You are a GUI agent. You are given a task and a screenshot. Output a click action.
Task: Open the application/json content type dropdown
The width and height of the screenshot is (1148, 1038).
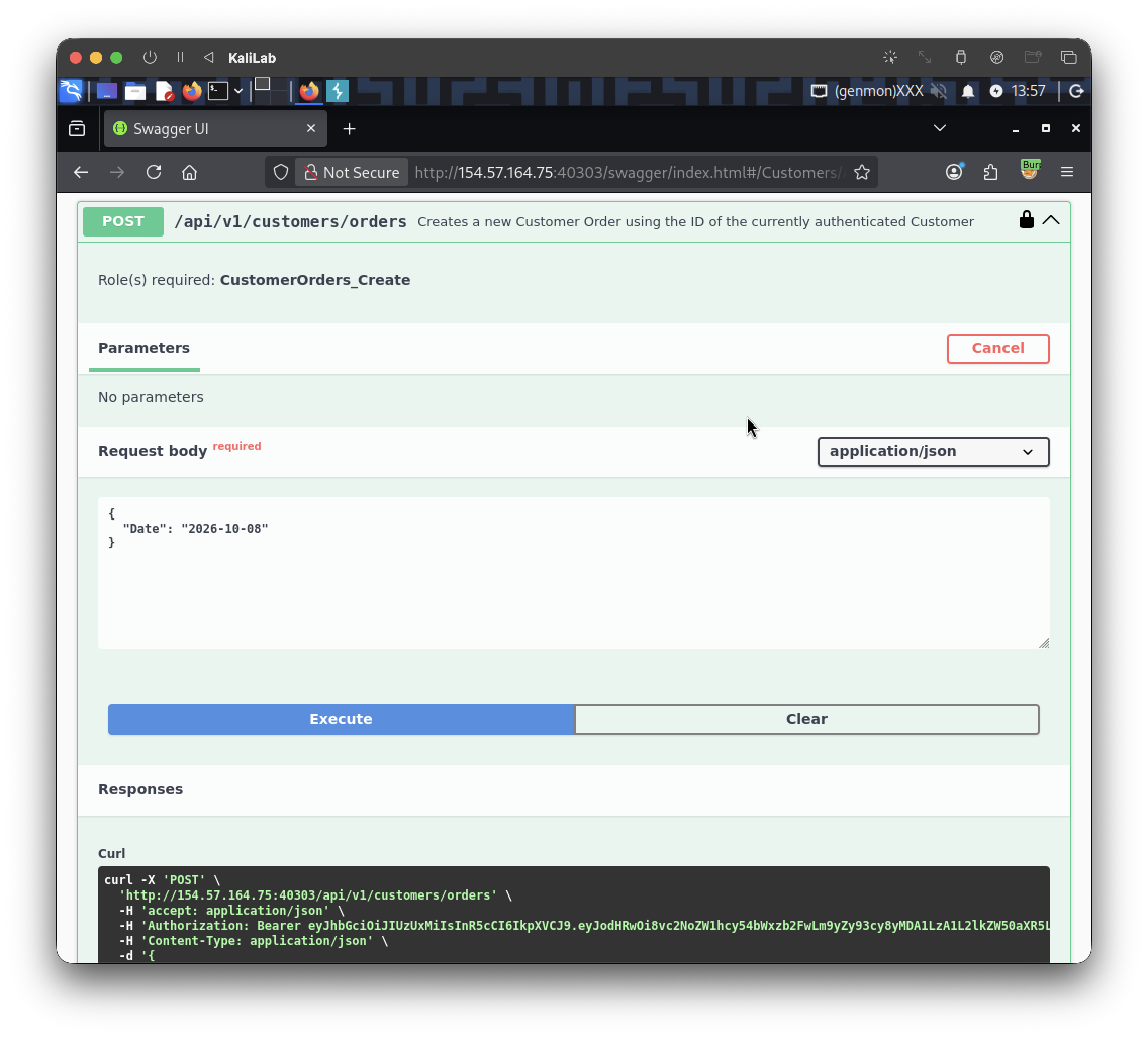933,451
